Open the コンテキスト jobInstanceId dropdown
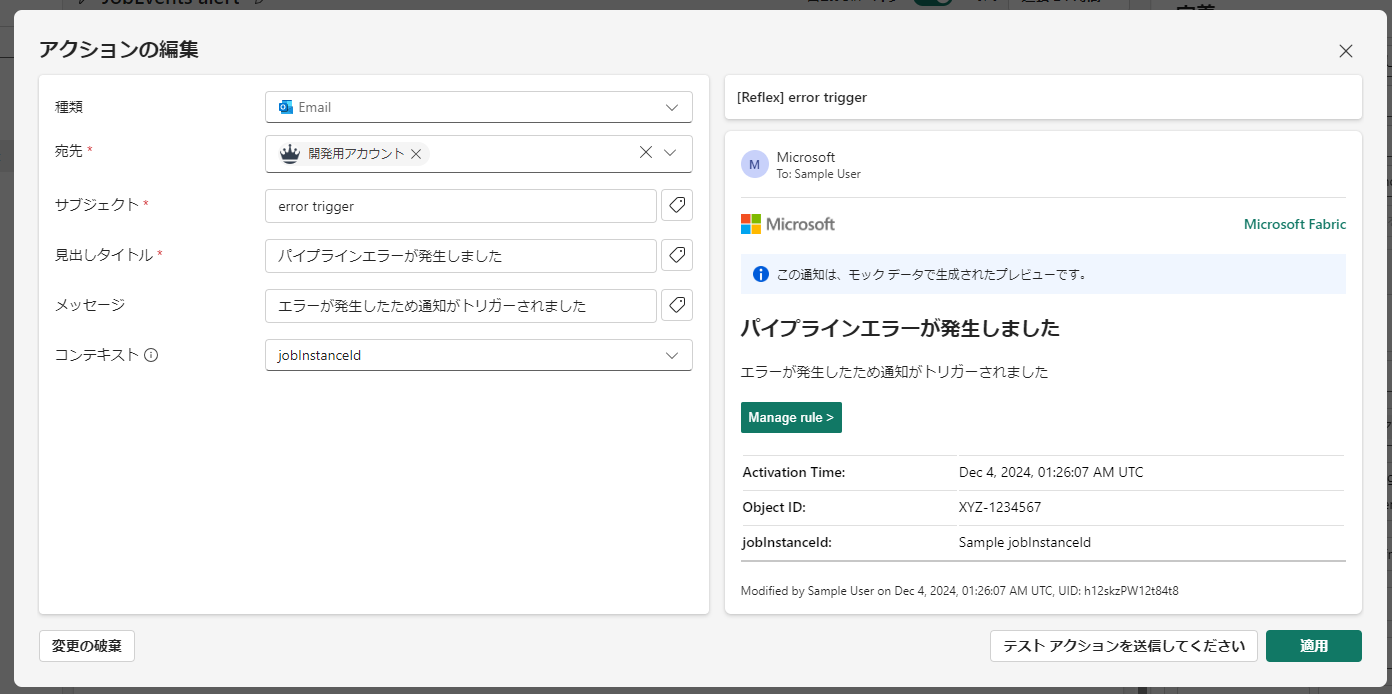 [479, 355]
